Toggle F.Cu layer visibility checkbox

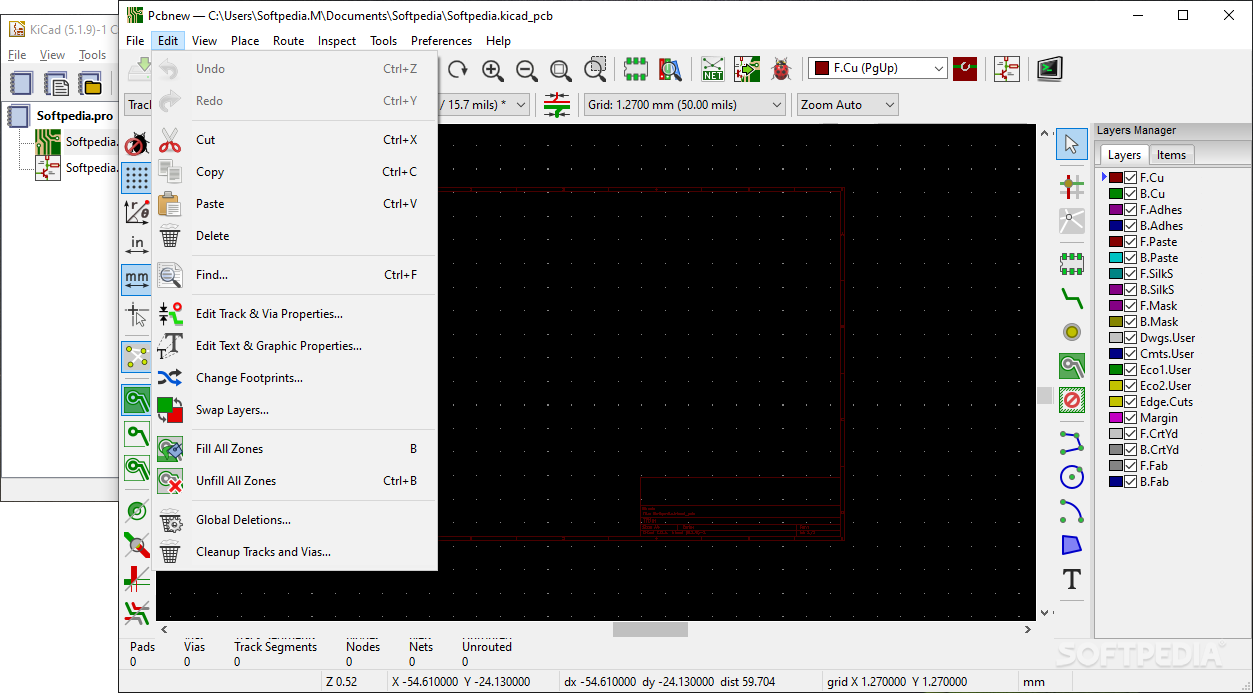[x=1131, y=178]
